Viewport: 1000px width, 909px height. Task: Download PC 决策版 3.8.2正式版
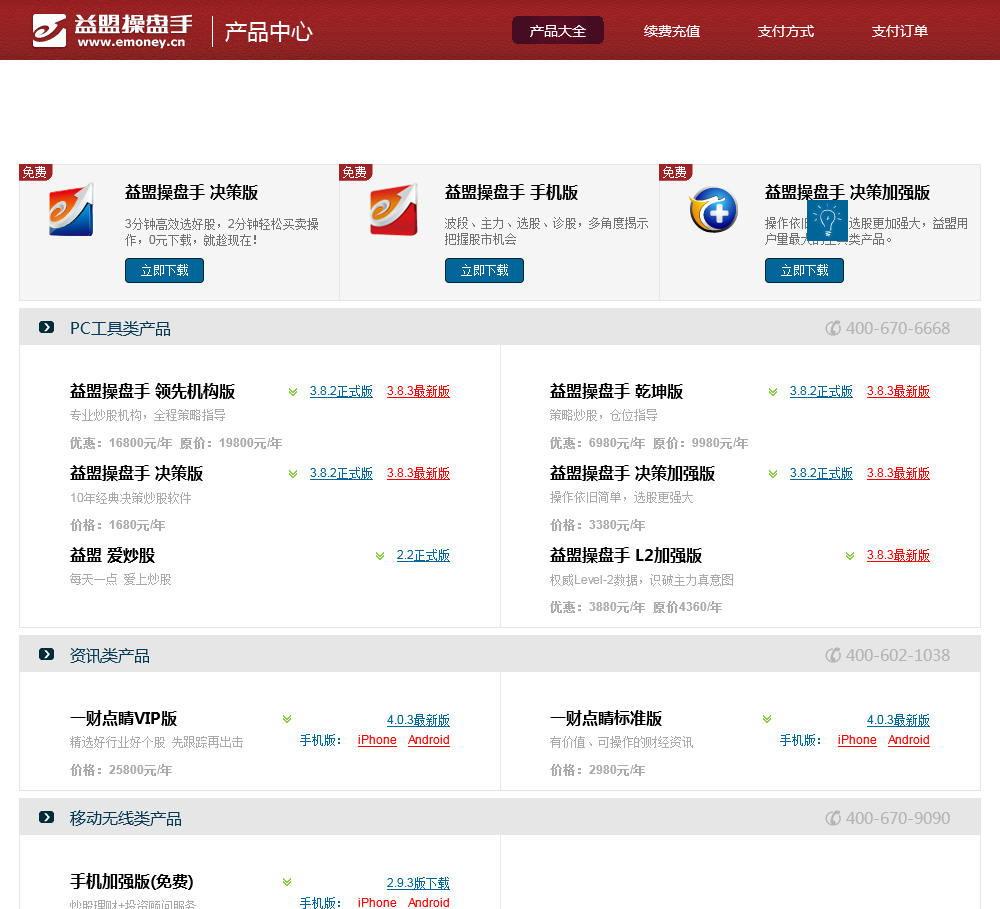[x=341, y=473]
